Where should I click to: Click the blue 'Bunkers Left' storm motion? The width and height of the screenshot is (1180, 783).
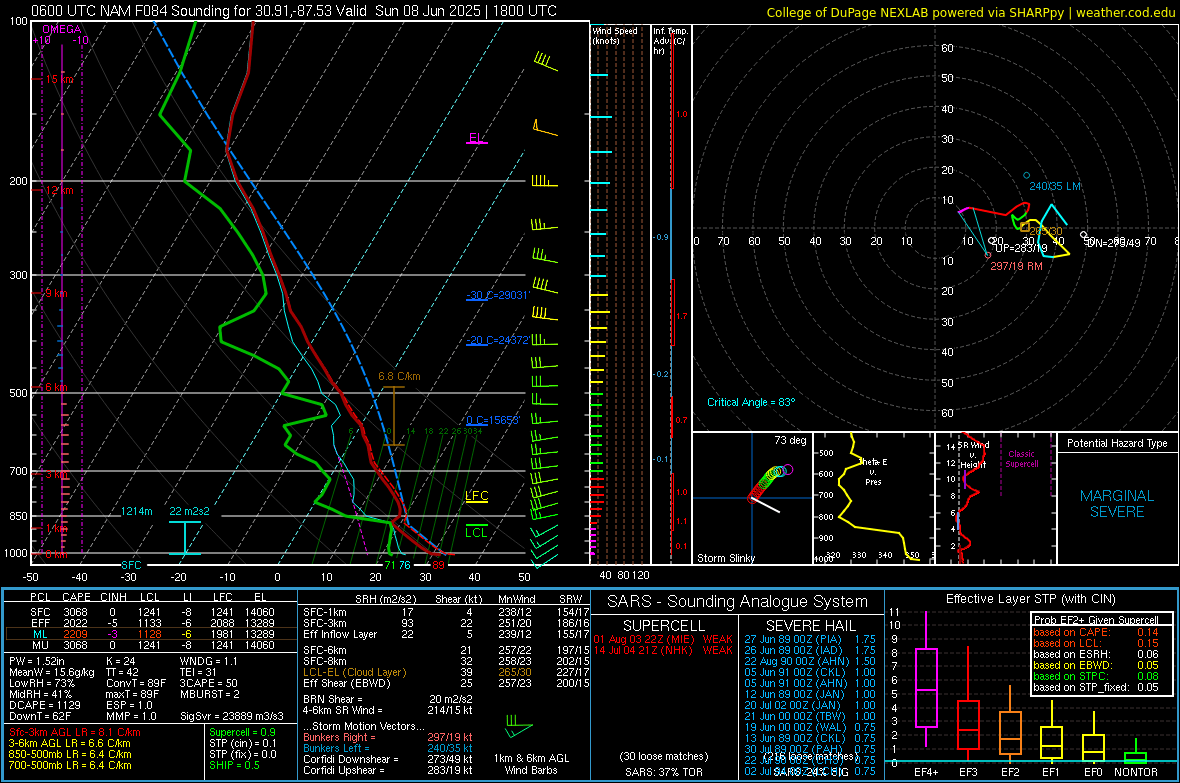388,748
